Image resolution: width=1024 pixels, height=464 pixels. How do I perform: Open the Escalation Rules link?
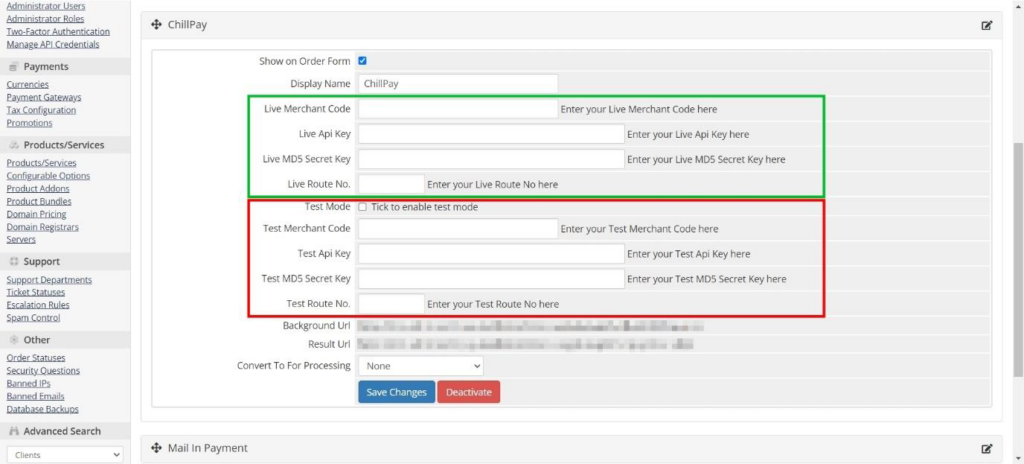(38, 305)
